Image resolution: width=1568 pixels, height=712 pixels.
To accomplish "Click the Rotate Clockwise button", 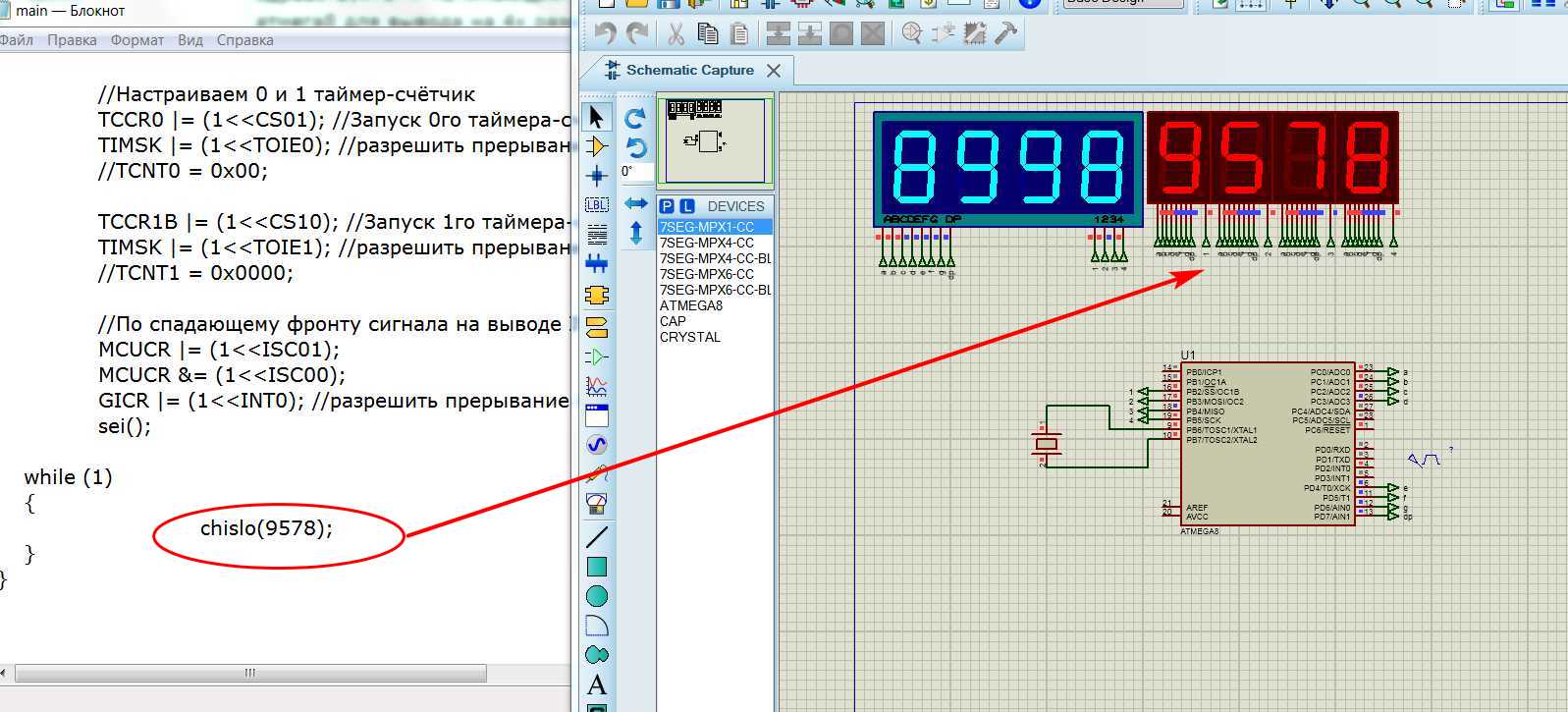I will click(x=635, y=119).
